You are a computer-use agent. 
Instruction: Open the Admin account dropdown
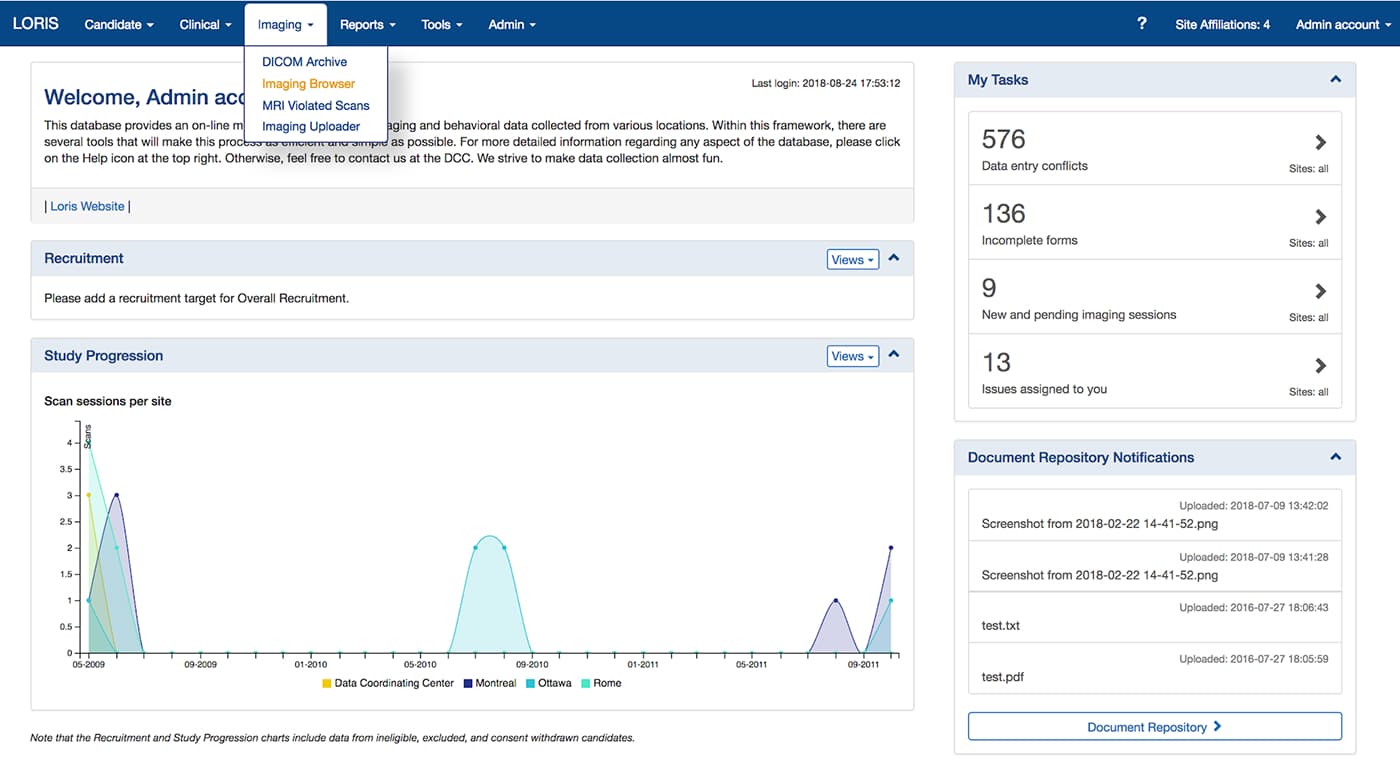click(x=1337, y=23)
